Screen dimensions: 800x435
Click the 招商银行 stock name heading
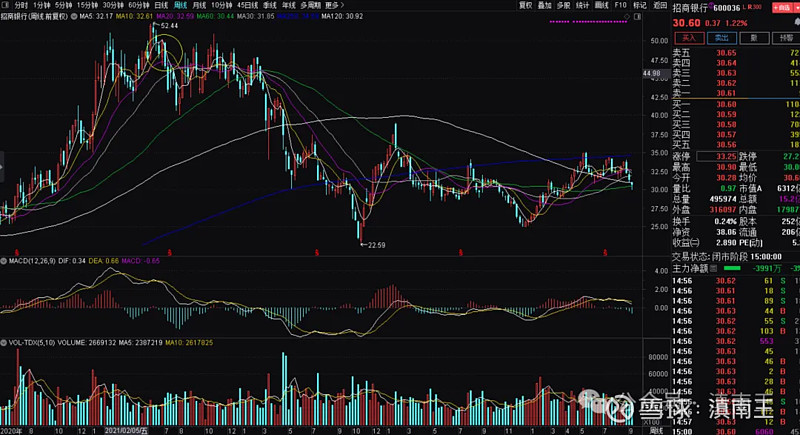coord(690,8)
